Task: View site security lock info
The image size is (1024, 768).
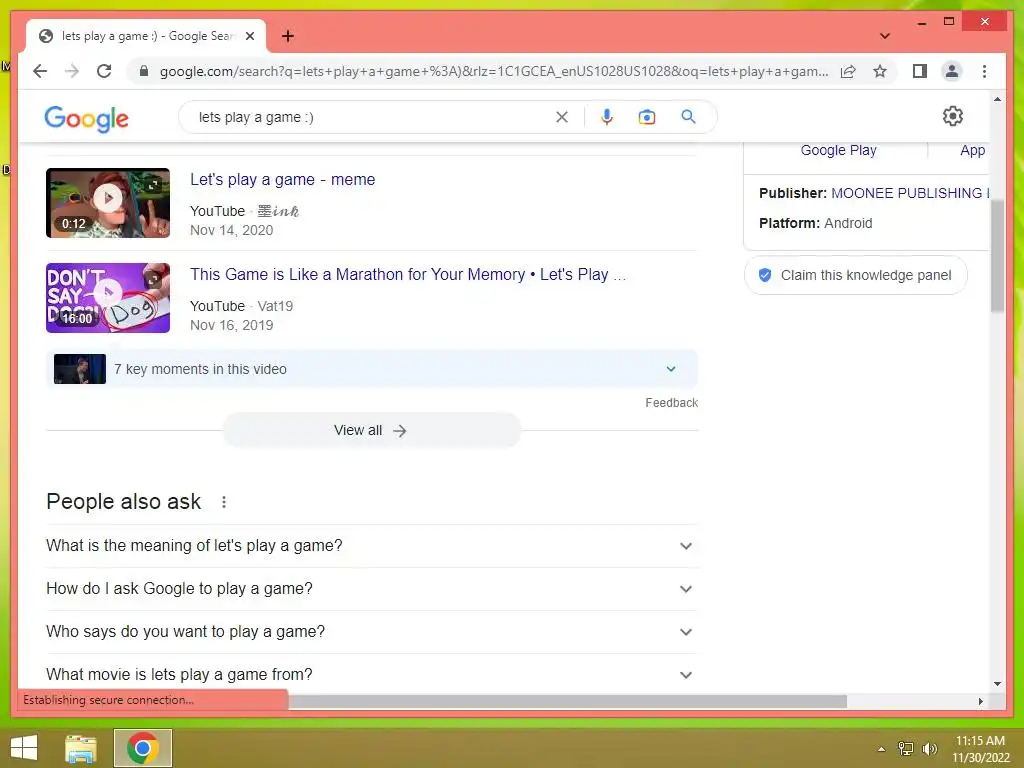Action: point(144,71)
